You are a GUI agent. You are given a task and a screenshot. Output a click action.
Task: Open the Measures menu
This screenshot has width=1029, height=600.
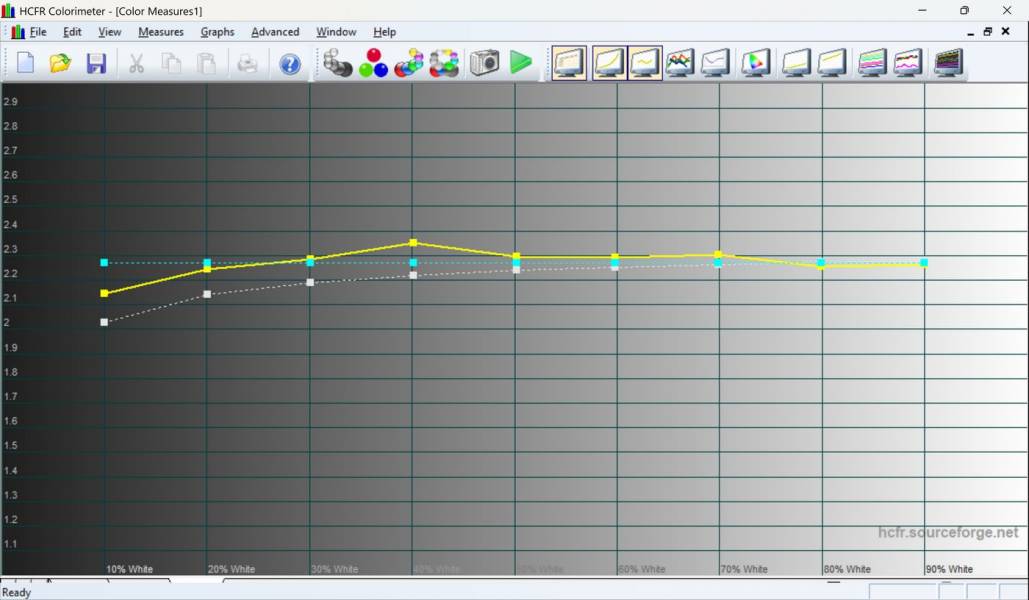(x=160, y=32)
